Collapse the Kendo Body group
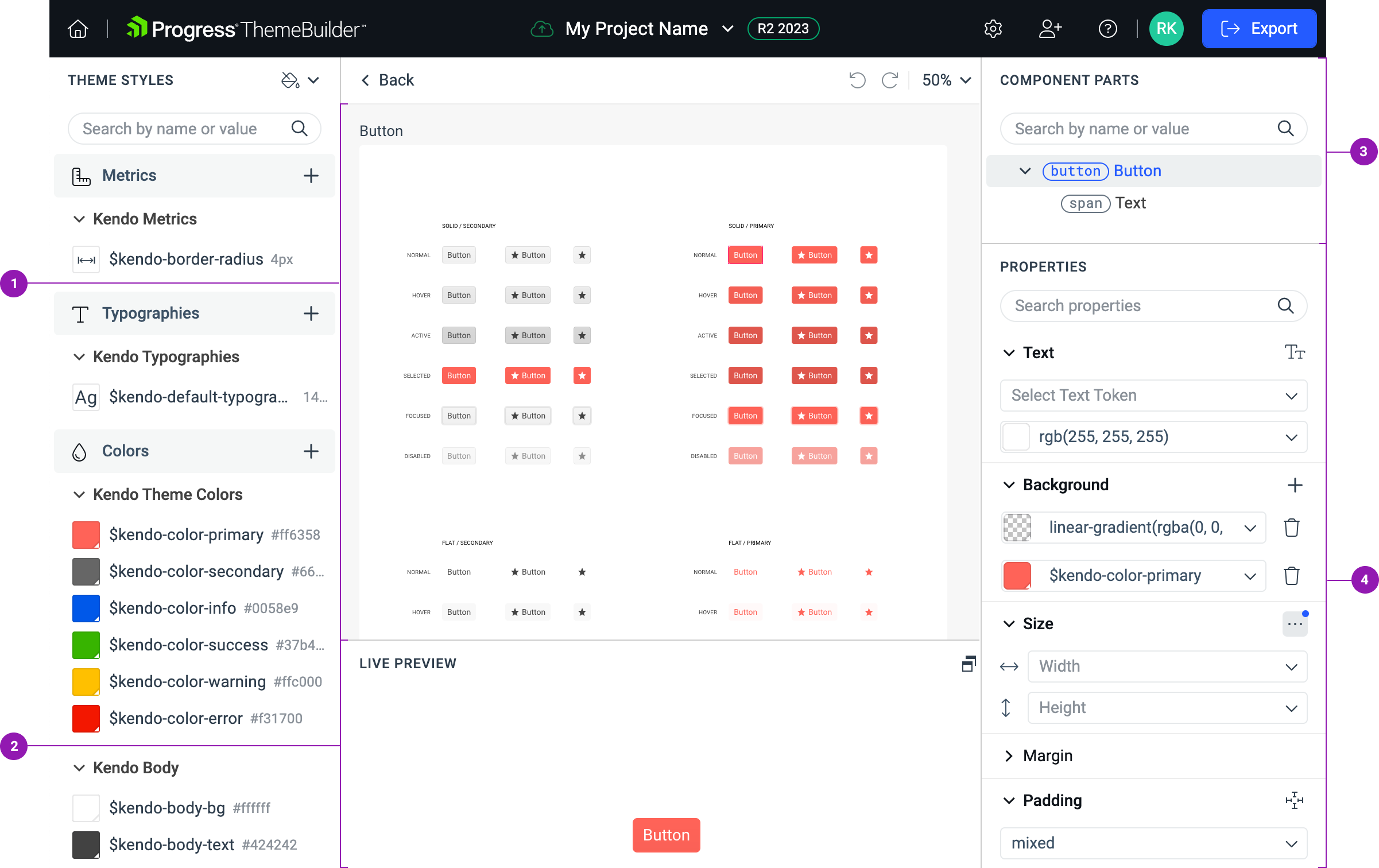The height and width of the screenshot is (868, 1379). click(x=79, y=768)
